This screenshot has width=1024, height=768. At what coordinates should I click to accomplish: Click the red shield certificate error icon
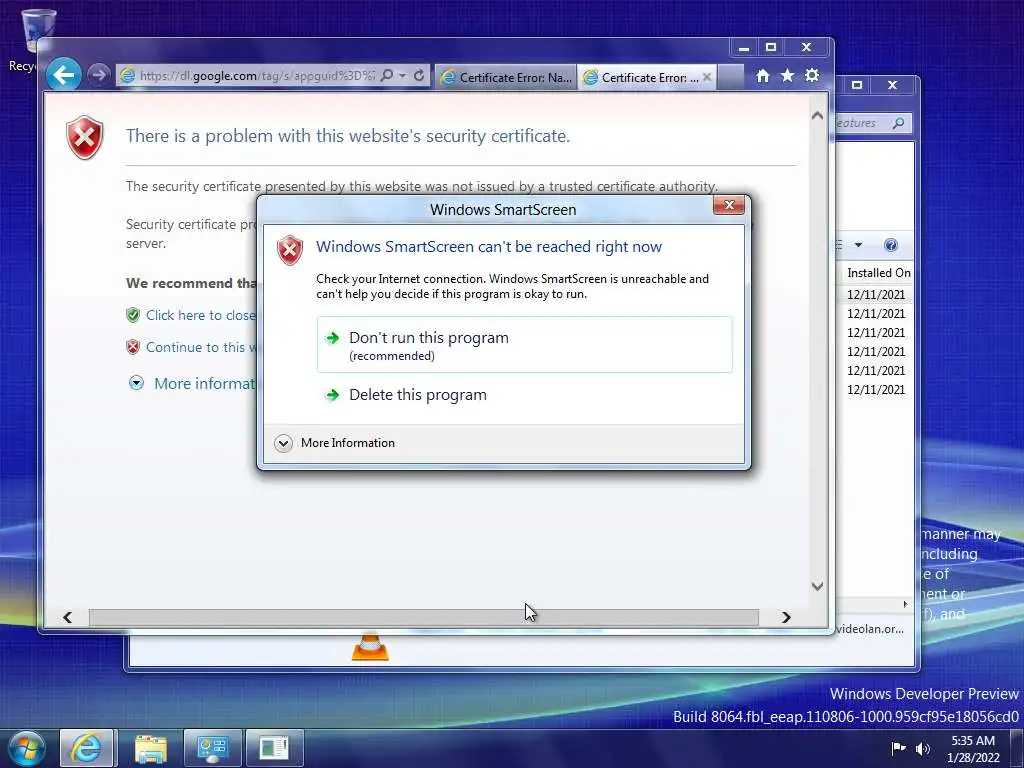[84, 137]
